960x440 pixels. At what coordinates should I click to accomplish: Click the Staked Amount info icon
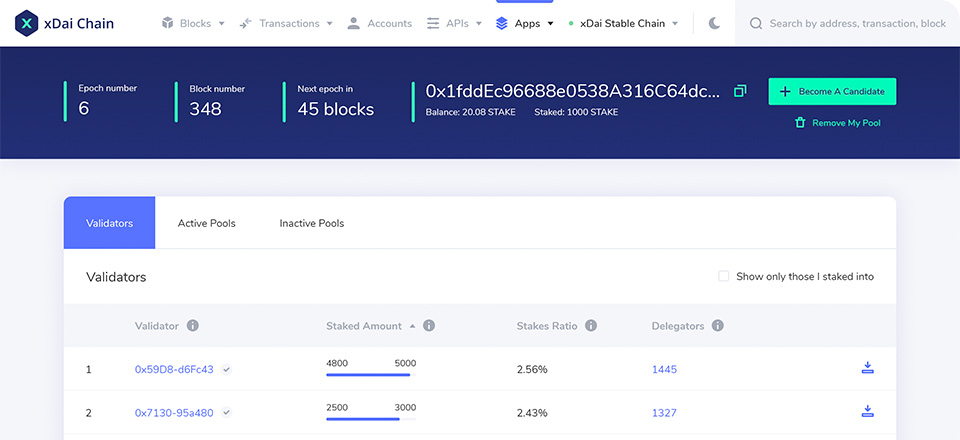(429, 326)
